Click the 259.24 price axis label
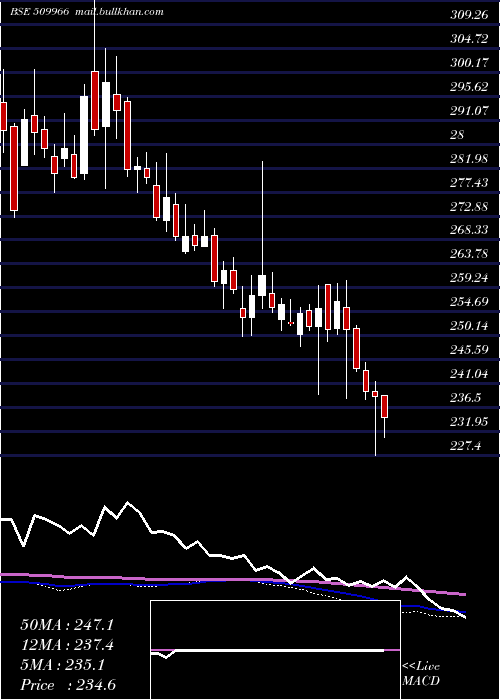Image resolution: width=500 pixels, height=700 pixels. (x=469, y=278)
